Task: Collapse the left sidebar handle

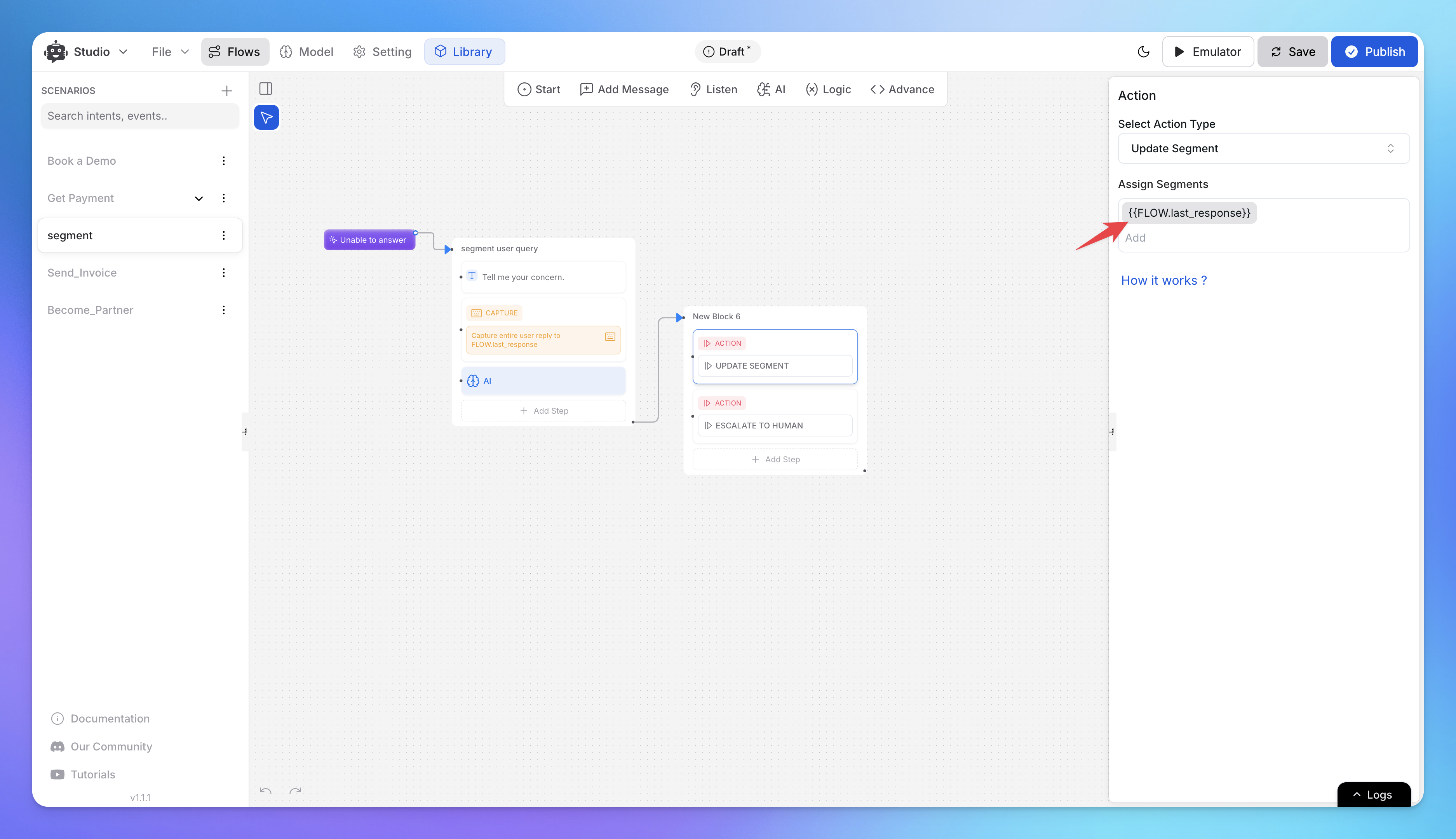Action: tap(246, 432)
